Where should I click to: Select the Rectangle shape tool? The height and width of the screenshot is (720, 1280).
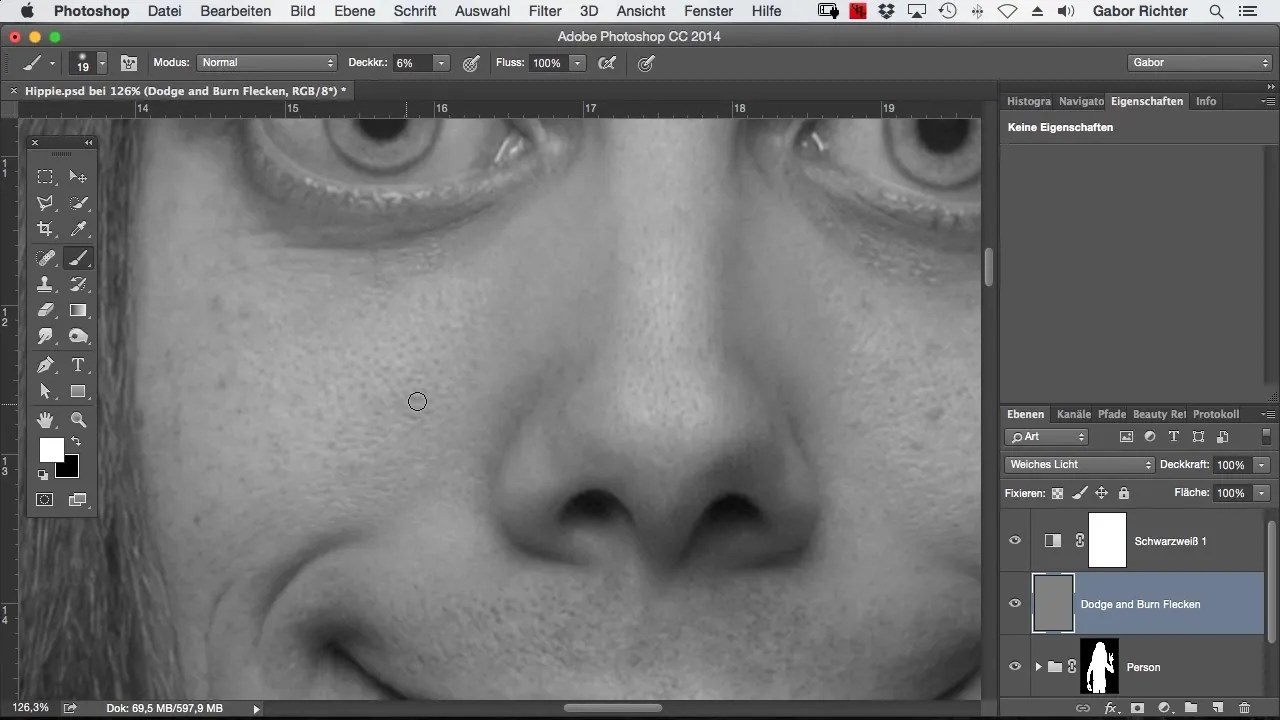point(78,392)
